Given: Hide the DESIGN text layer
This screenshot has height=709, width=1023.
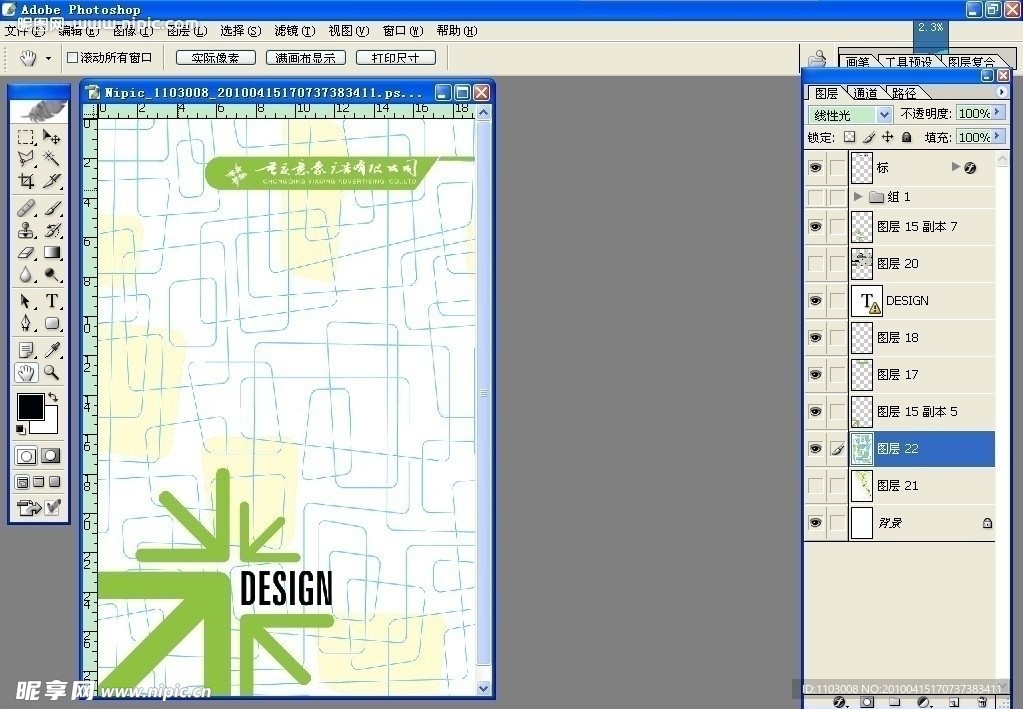Looking at the screenshot, I should 816,301.
